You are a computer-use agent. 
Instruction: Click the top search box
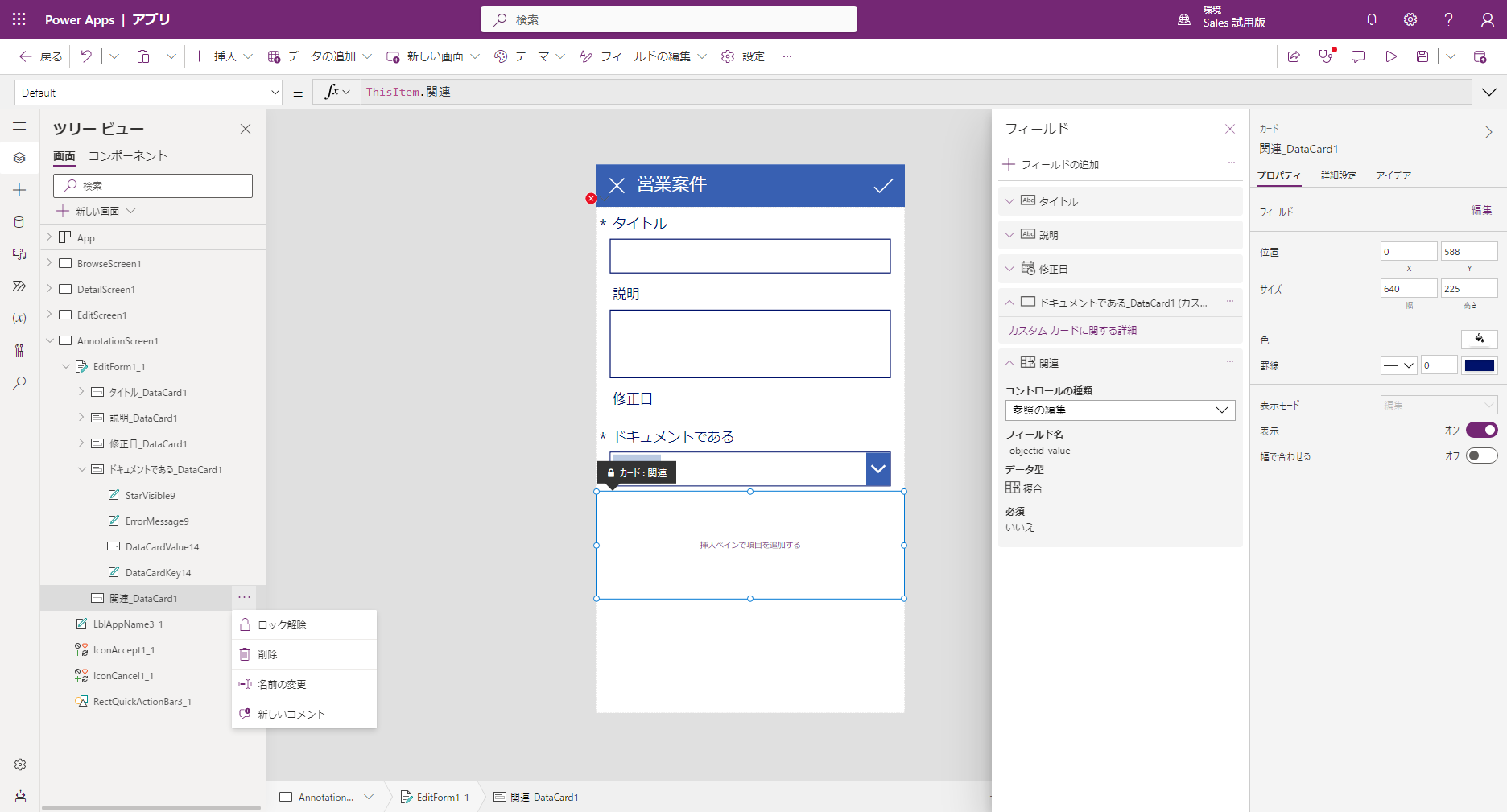(669, 19)
